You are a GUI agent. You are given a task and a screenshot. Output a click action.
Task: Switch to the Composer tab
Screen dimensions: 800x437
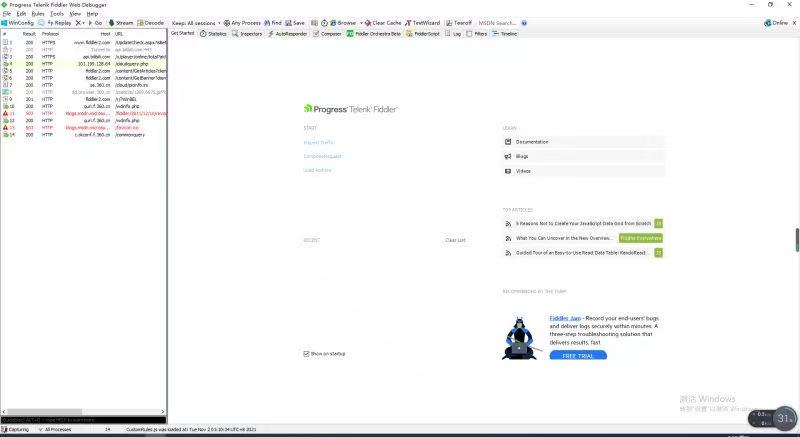[x=327, y=34]
